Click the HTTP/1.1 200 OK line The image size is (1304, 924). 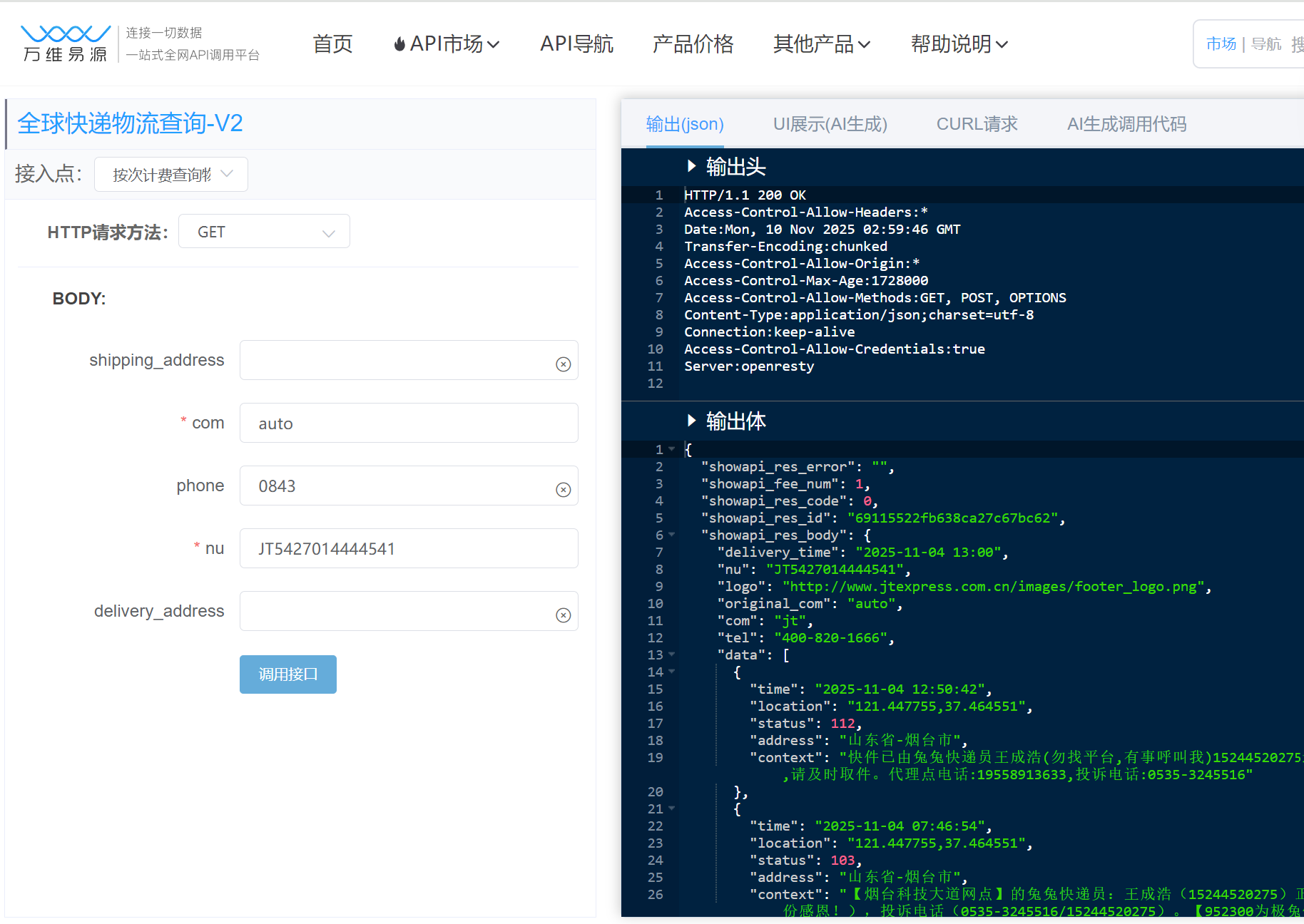click(745, 195)
